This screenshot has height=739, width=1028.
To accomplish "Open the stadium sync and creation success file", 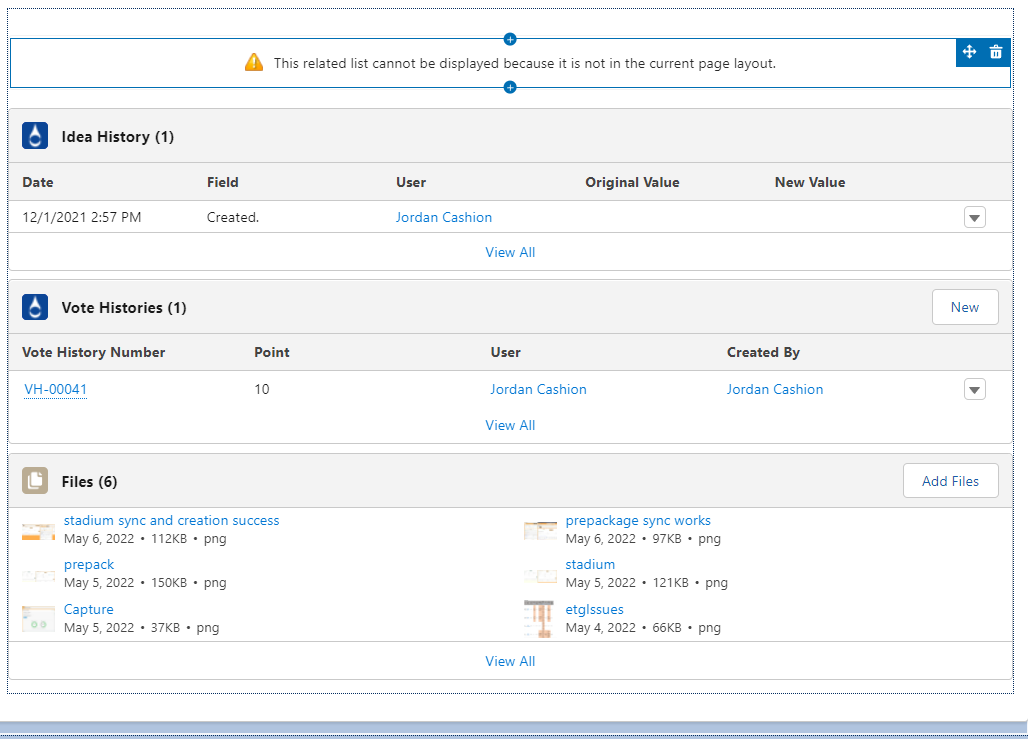I will (171, 520).
